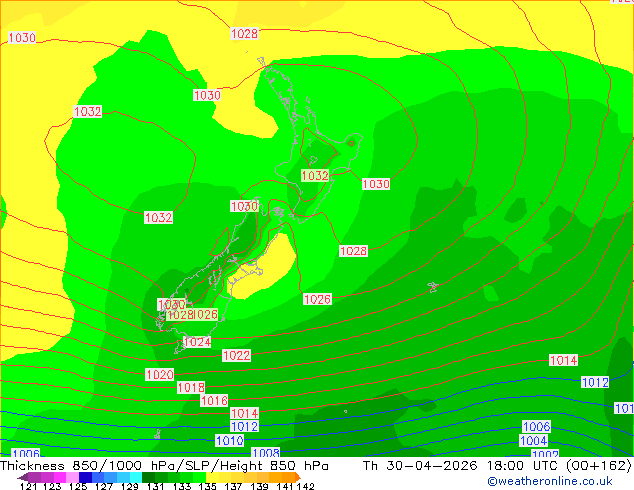Screen dimensions: 634x490
Task: Click the cyan legend swatch before 131
Action: pyautogui.click(x=135, y=477)
